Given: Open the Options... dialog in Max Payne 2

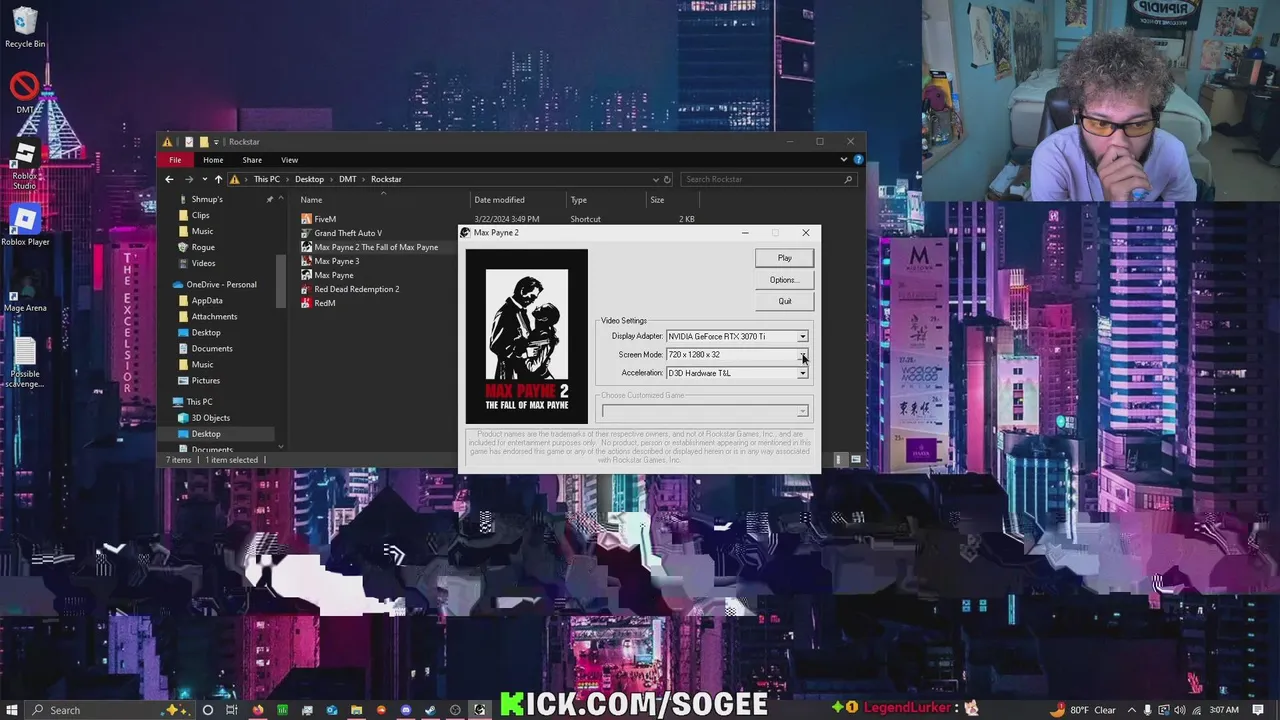Looking at the screenshot, I should pos(784,280).
